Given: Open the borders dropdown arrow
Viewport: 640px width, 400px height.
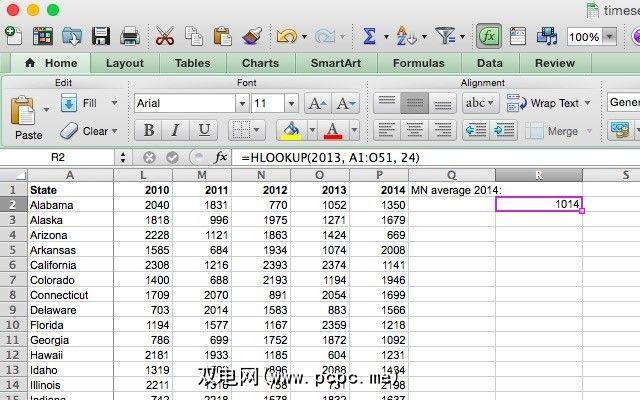Looking at the screenshot, I should (x=257, y=131).
